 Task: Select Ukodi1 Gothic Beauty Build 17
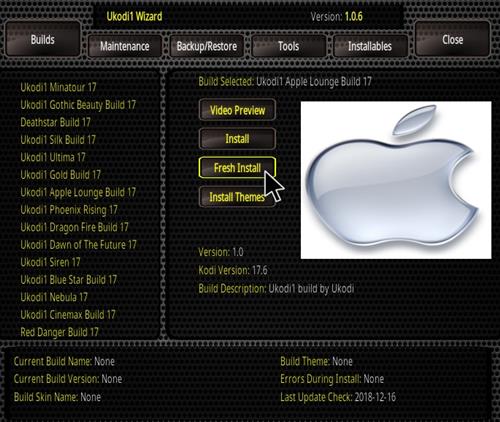click(78, 105)
